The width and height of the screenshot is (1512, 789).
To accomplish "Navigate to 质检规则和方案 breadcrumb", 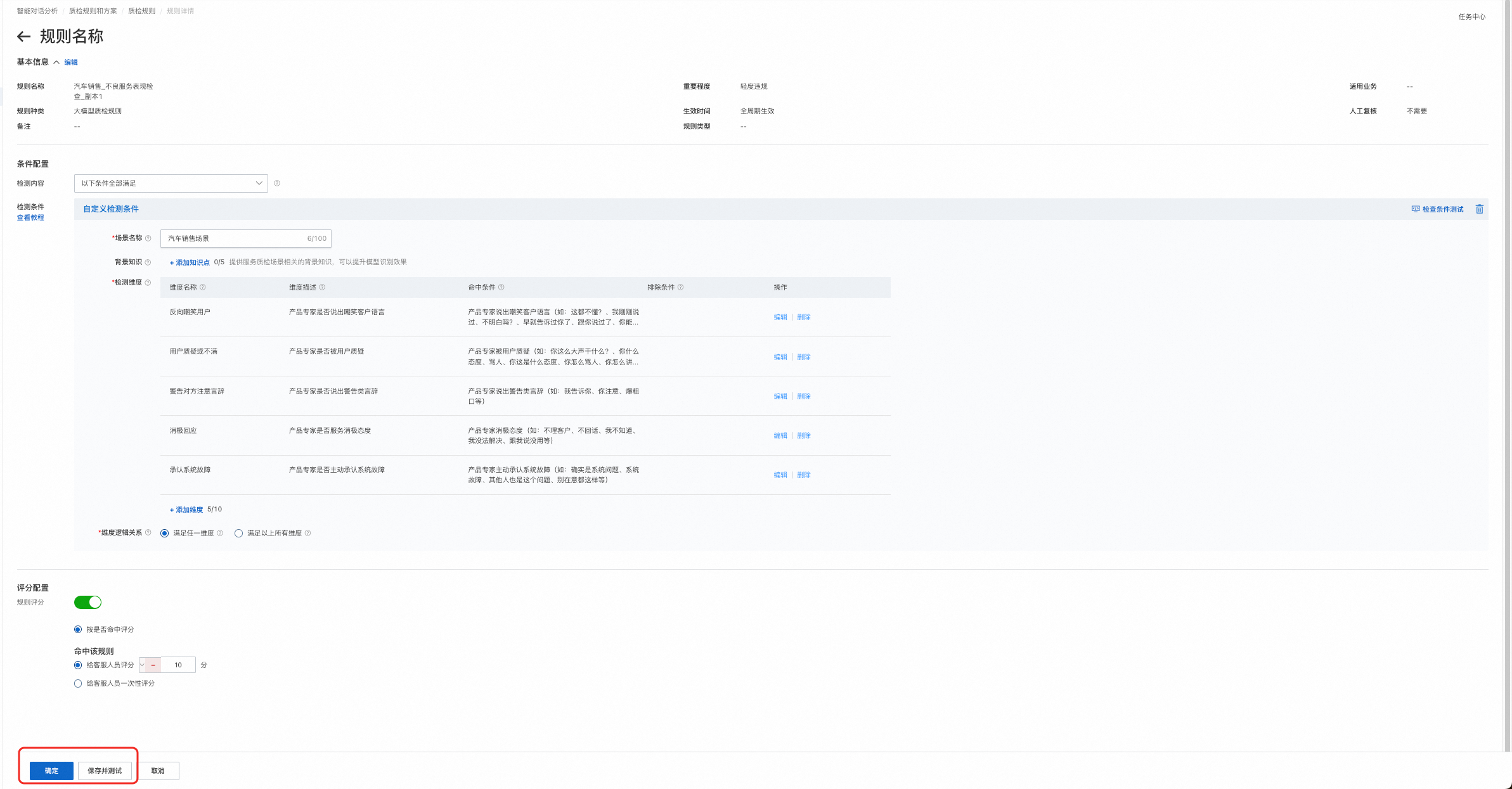I will click(93, 11).
